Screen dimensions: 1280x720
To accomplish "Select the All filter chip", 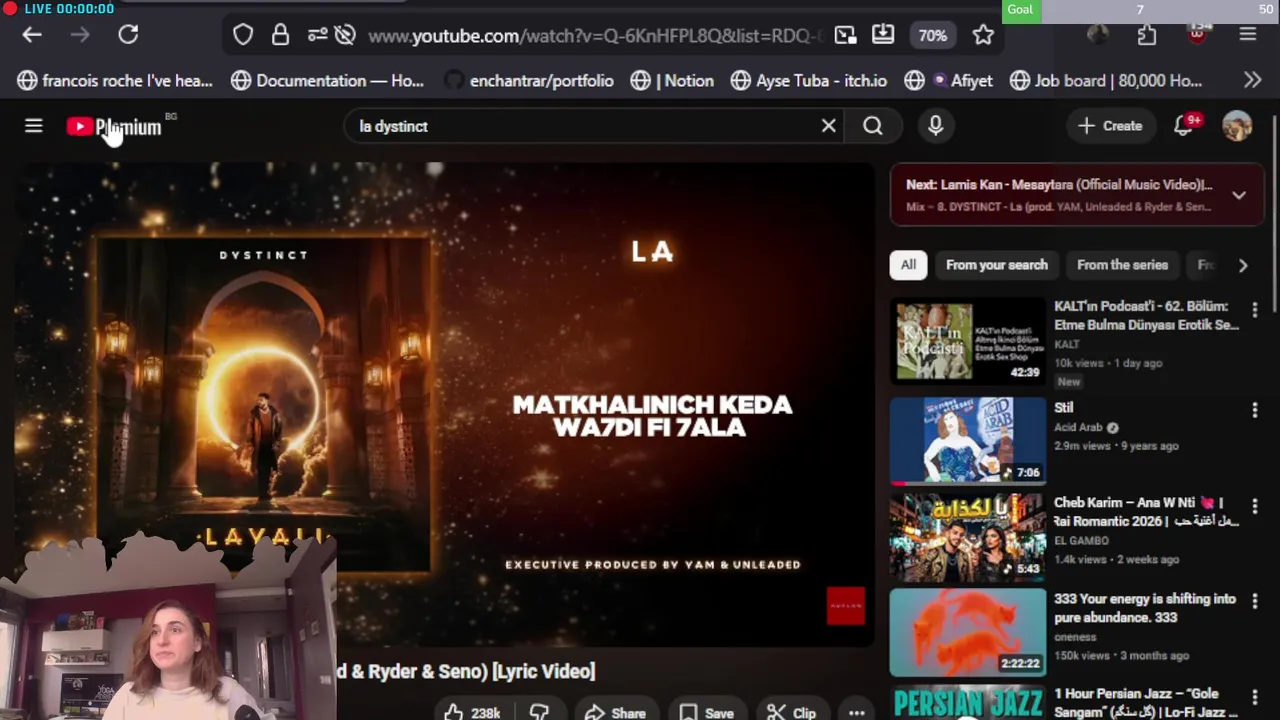I will click(x=908, y=265).
